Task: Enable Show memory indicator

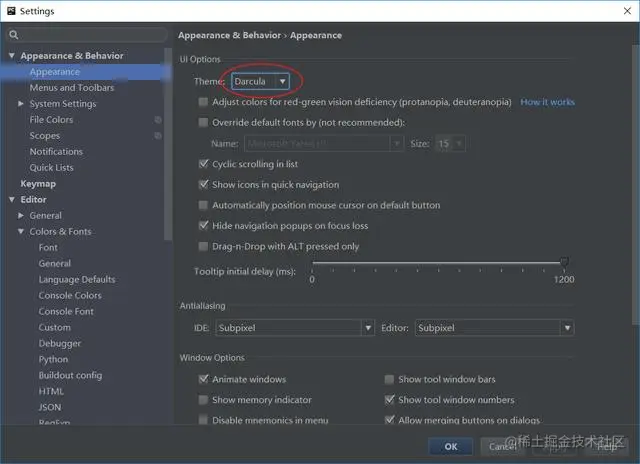Action: pos(203,400)
